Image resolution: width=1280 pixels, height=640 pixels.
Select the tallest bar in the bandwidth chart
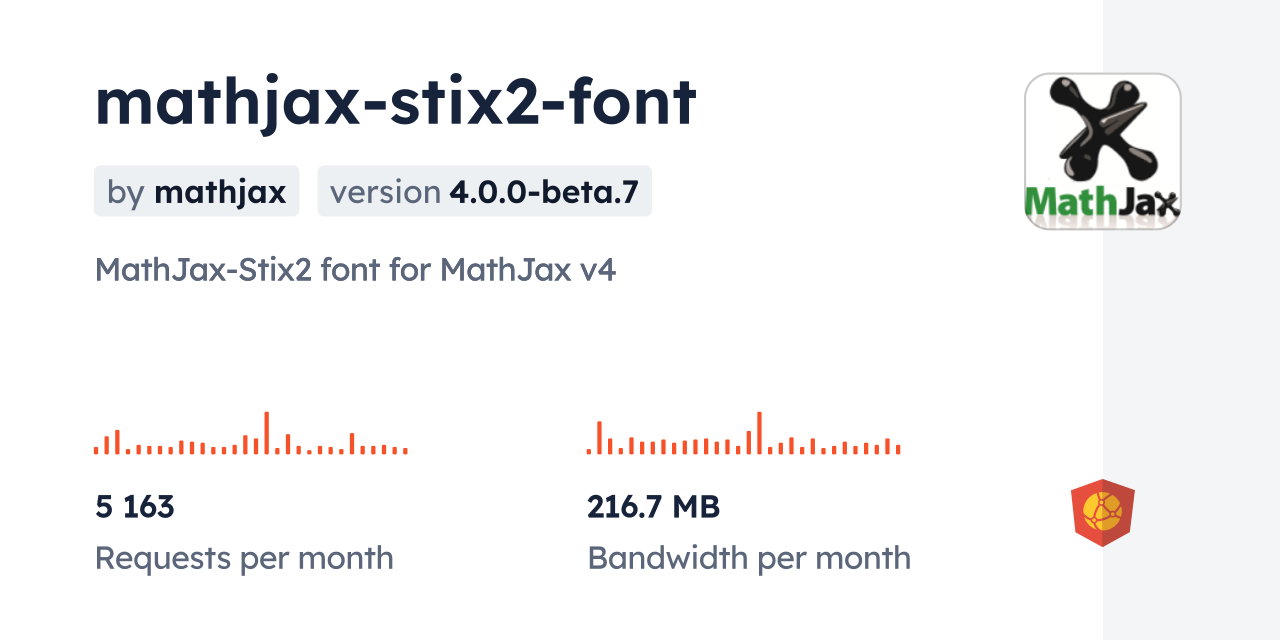tap(759, 433)
